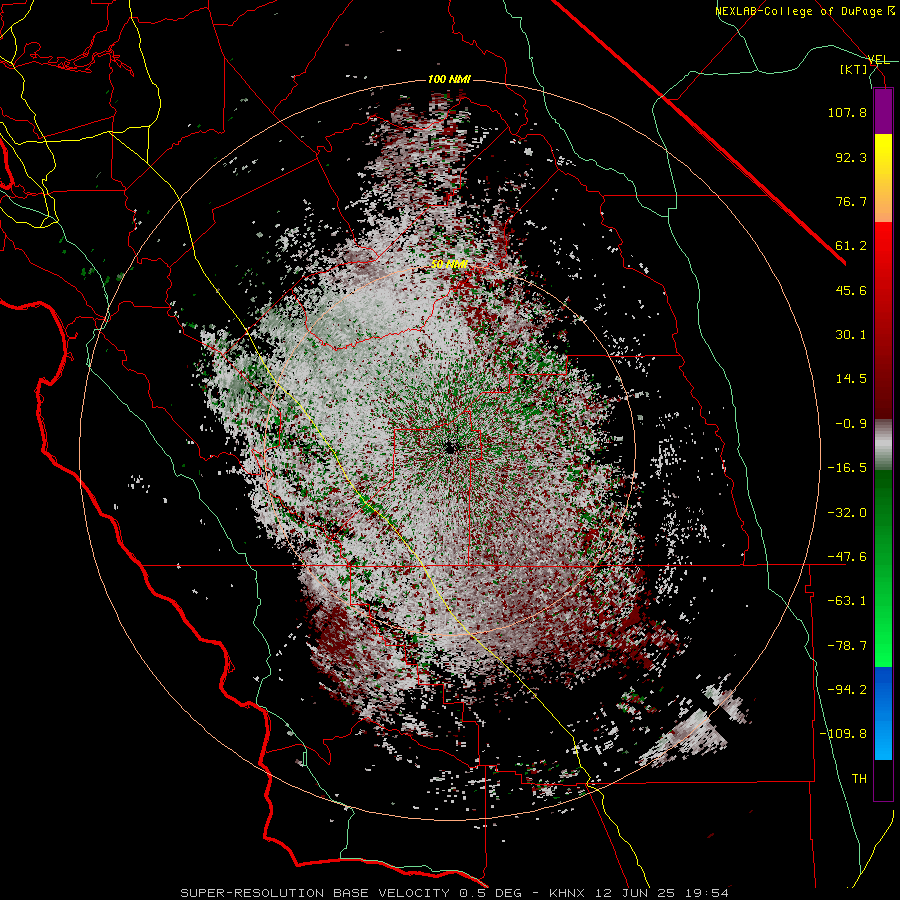
Task: Click the purple segment of the color bar
Action: click(883, 111)
